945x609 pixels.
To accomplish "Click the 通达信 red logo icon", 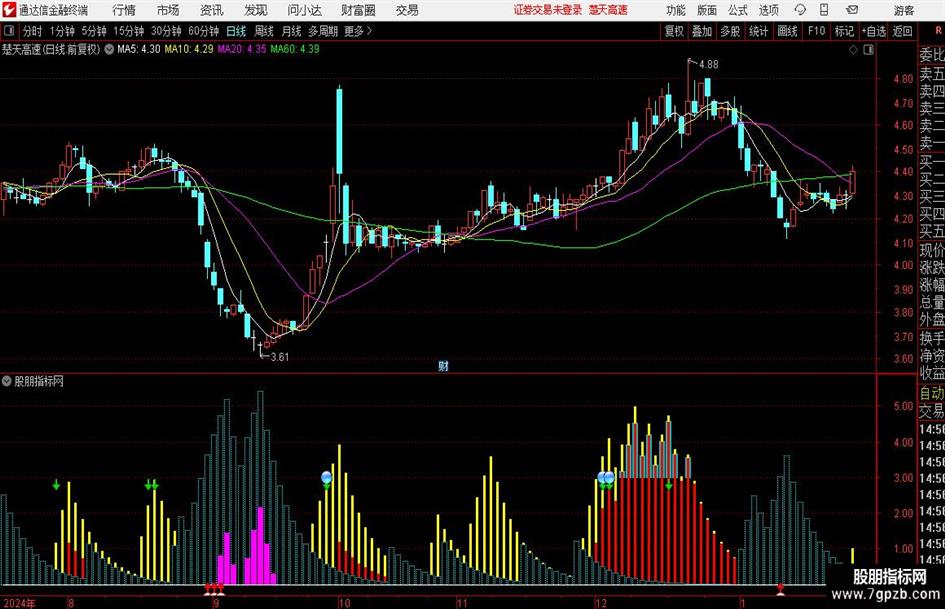I will point(8,10).
